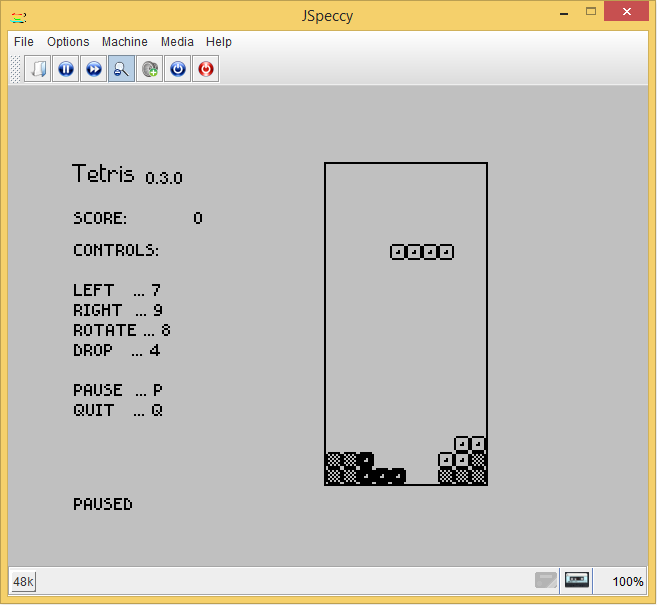The width and height of the screenshot is (657, 605).
Task: Open snapshot file toolbar icon
Action: [x=38, y=69]
